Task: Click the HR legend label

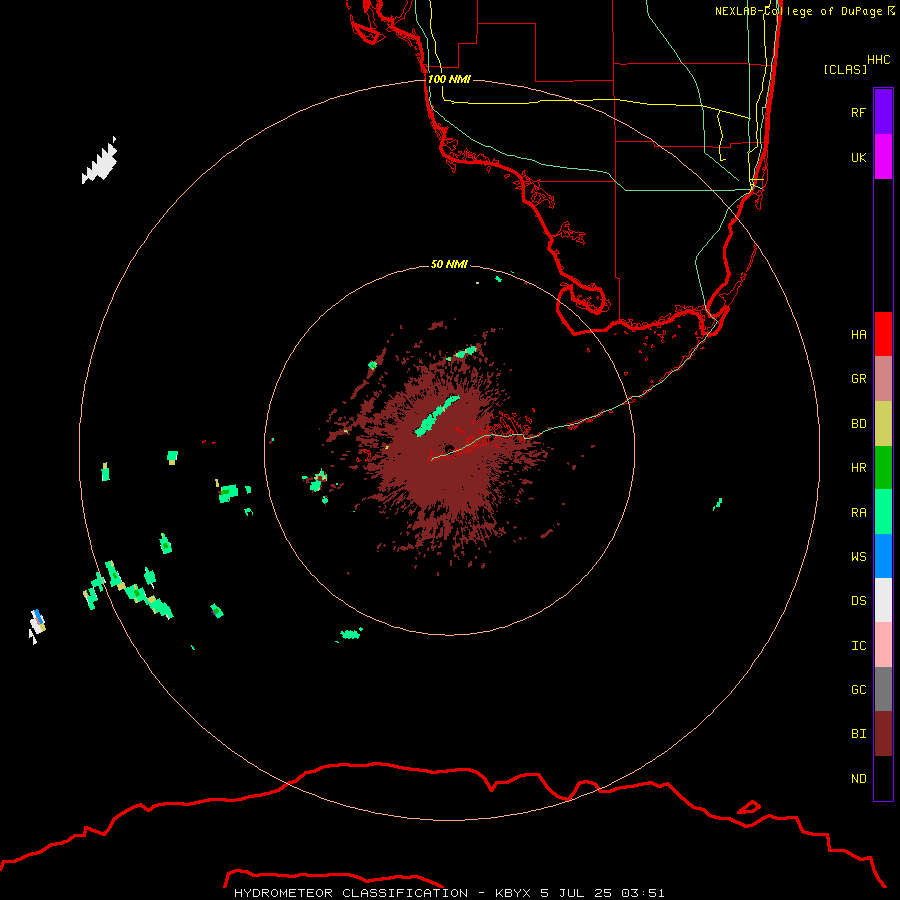Action: click(858, 468)
